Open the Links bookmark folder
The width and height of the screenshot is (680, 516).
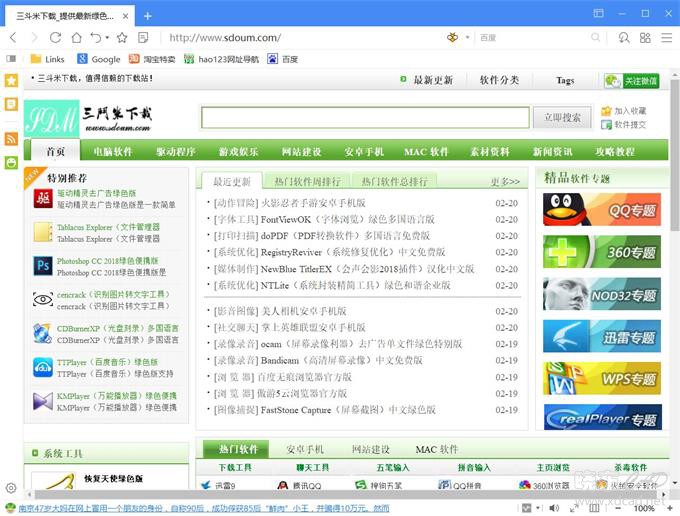48,59
